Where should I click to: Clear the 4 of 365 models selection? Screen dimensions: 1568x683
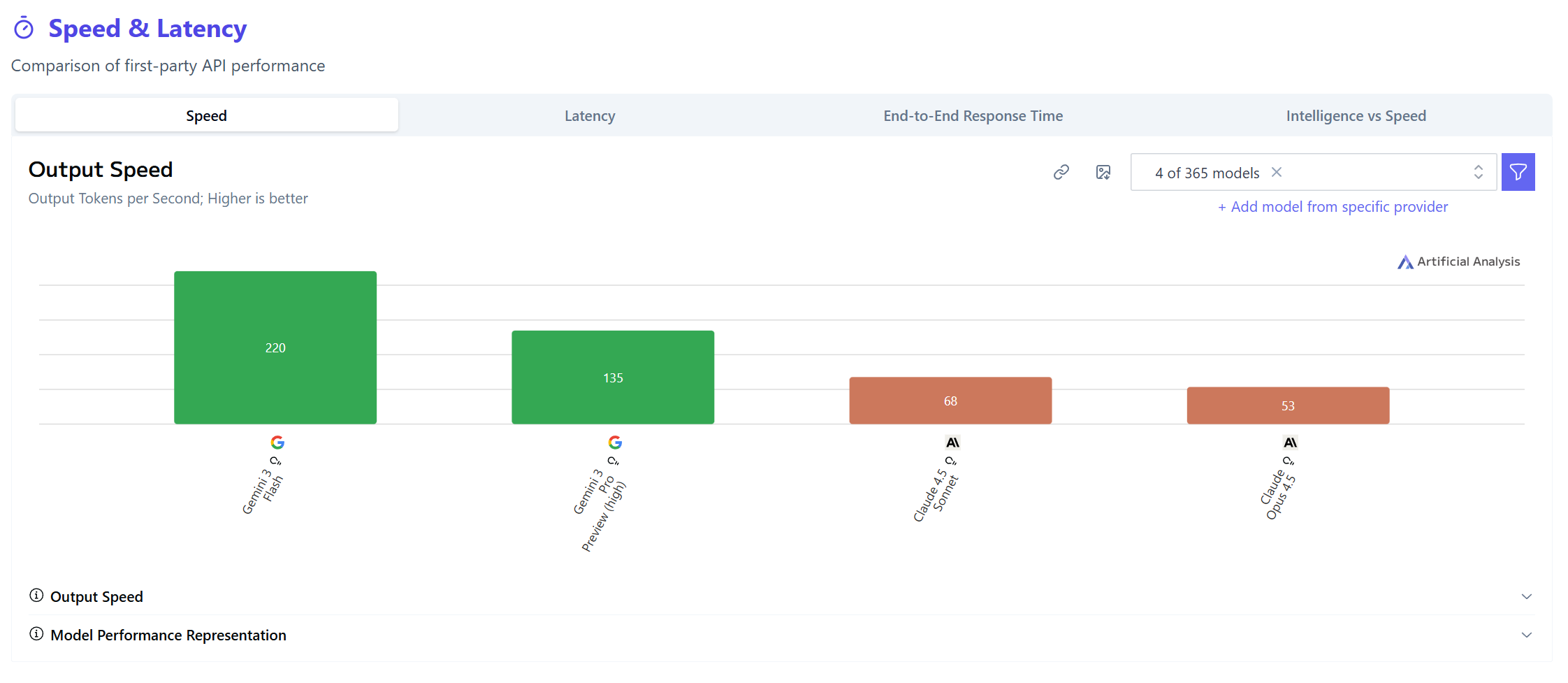pos(1277,172)
